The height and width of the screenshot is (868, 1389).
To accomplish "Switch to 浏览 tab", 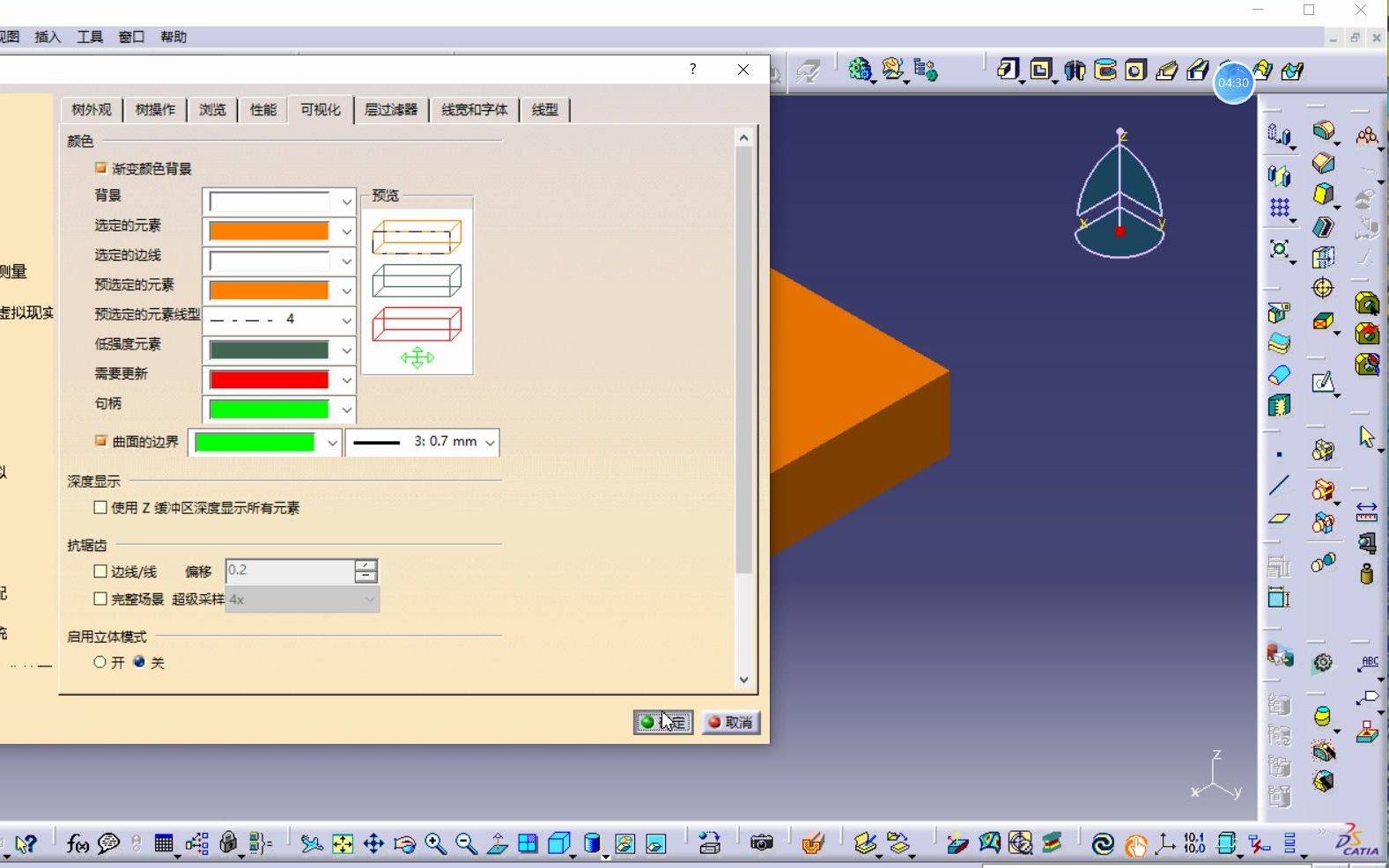I will coord(212,109).
